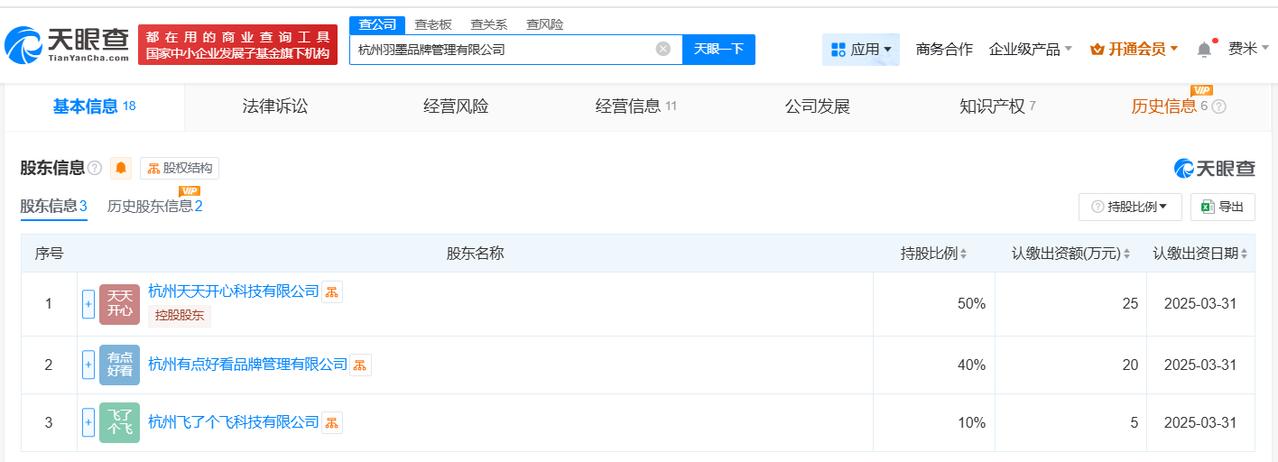Open 杭州有点好看品牌管理有限公司 company link
Screen dimensions: 1278x462
click(247, 364)
